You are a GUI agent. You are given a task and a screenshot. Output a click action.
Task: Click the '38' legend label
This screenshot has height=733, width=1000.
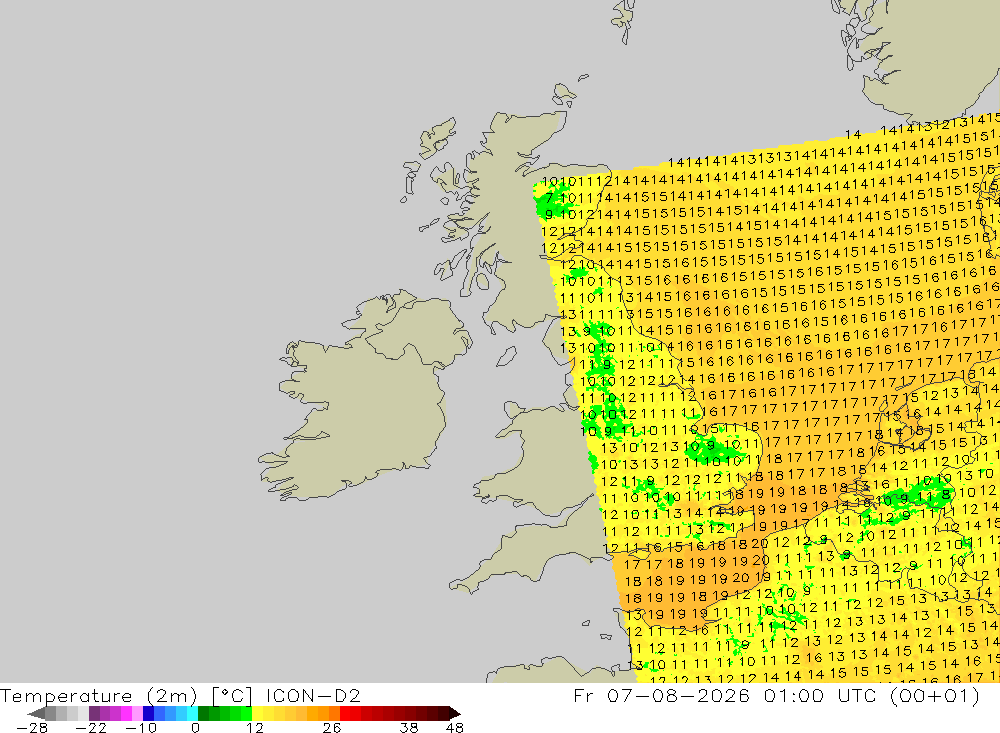[x=409, y=727]
